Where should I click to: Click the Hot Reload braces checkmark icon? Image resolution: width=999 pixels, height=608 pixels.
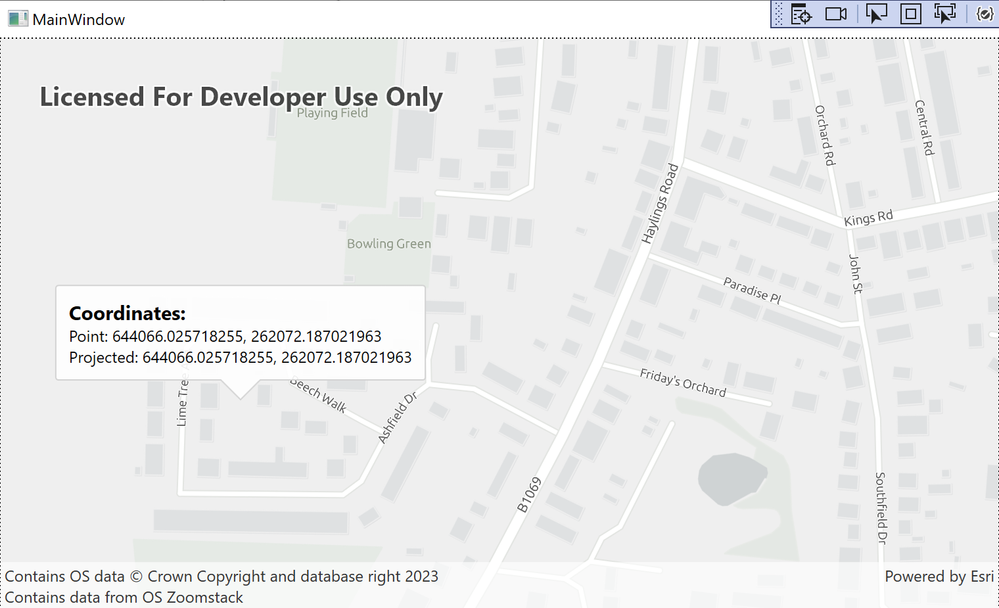(x=985, y=14)
